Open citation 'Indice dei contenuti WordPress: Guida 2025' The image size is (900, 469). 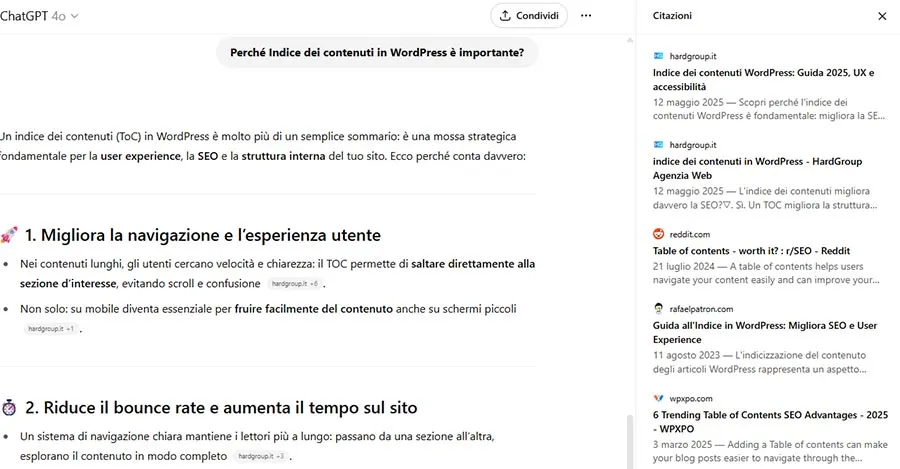point(763,80)
